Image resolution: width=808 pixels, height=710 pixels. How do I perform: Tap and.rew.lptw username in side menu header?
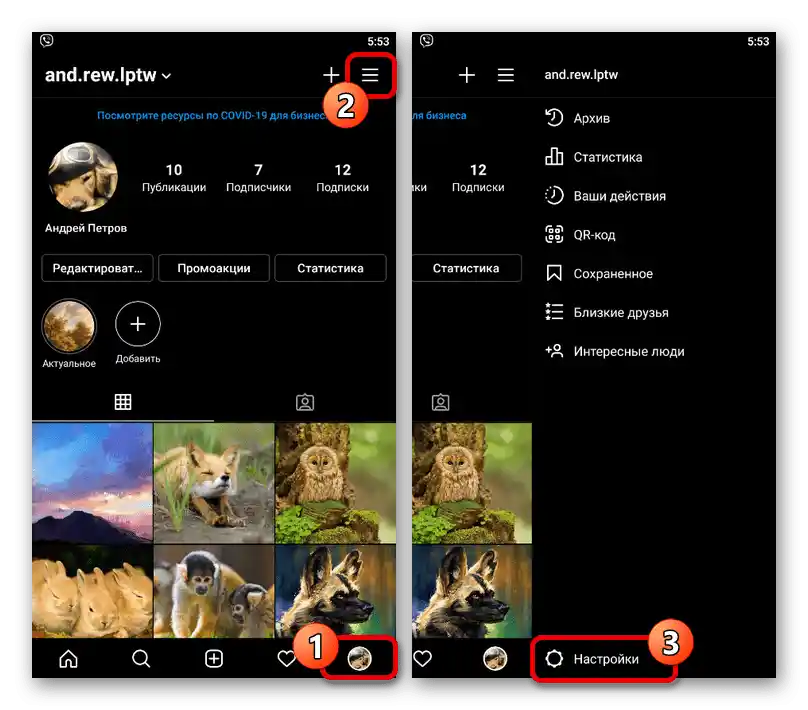point(581,75)
